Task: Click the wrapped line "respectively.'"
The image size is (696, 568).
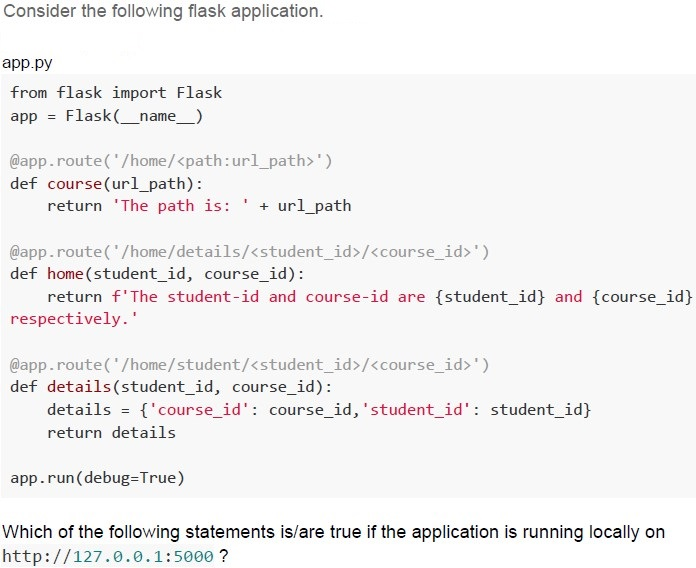Action: (74, 319)
